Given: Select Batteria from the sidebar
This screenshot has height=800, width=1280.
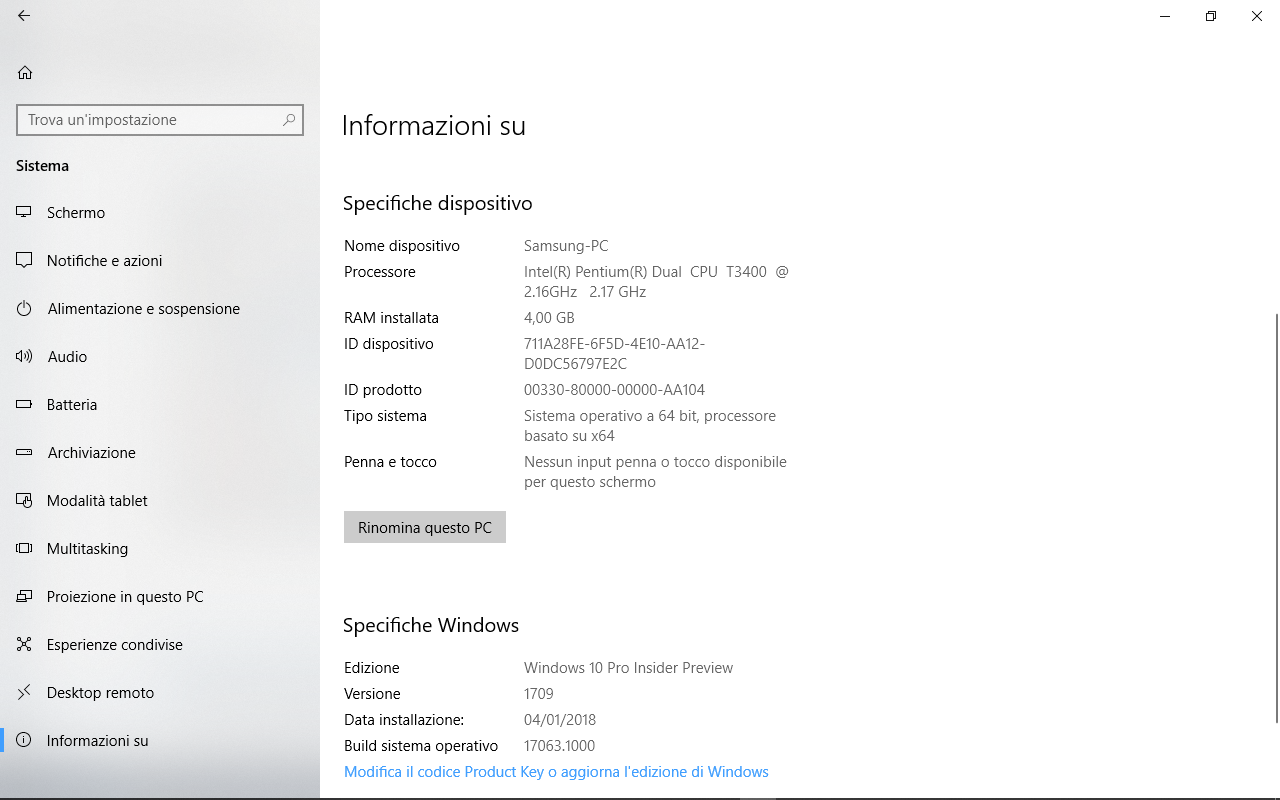Looking at the screenshot, I should click(x=160, y=404).
